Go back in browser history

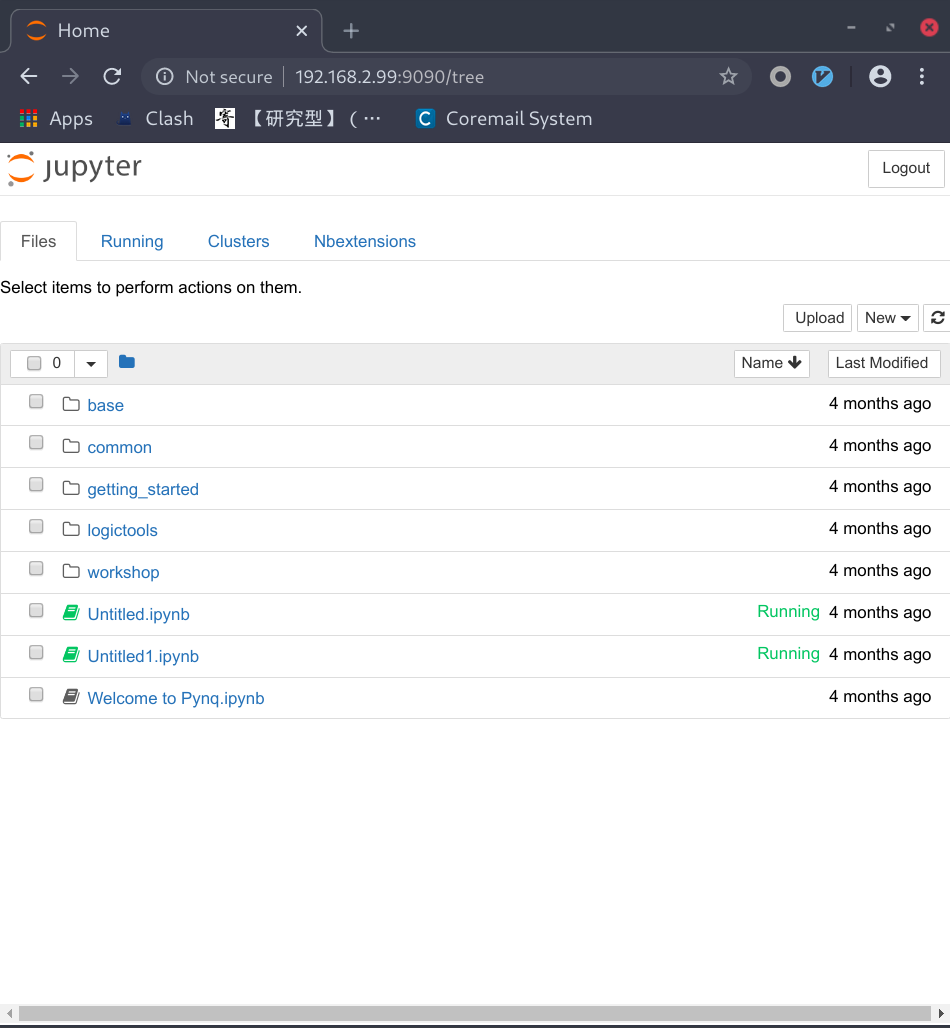coord(29,77)
